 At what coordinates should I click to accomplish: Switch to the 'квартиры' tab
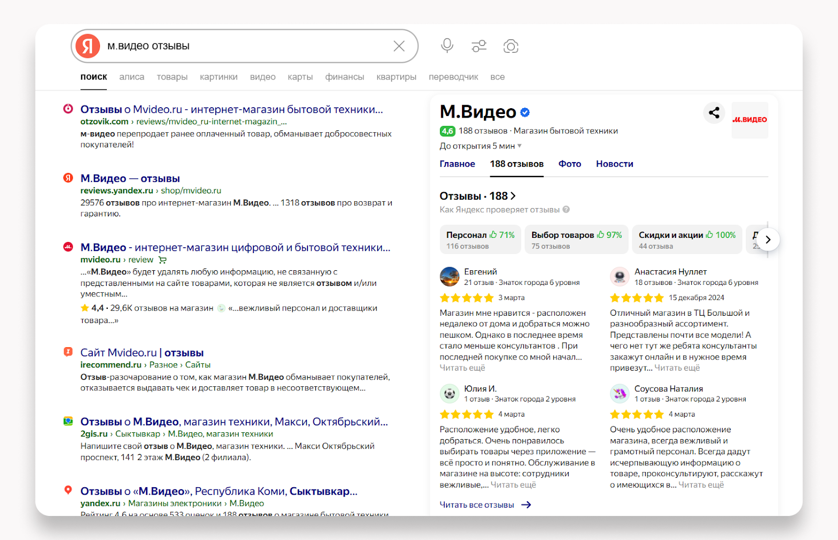(396, 76)
